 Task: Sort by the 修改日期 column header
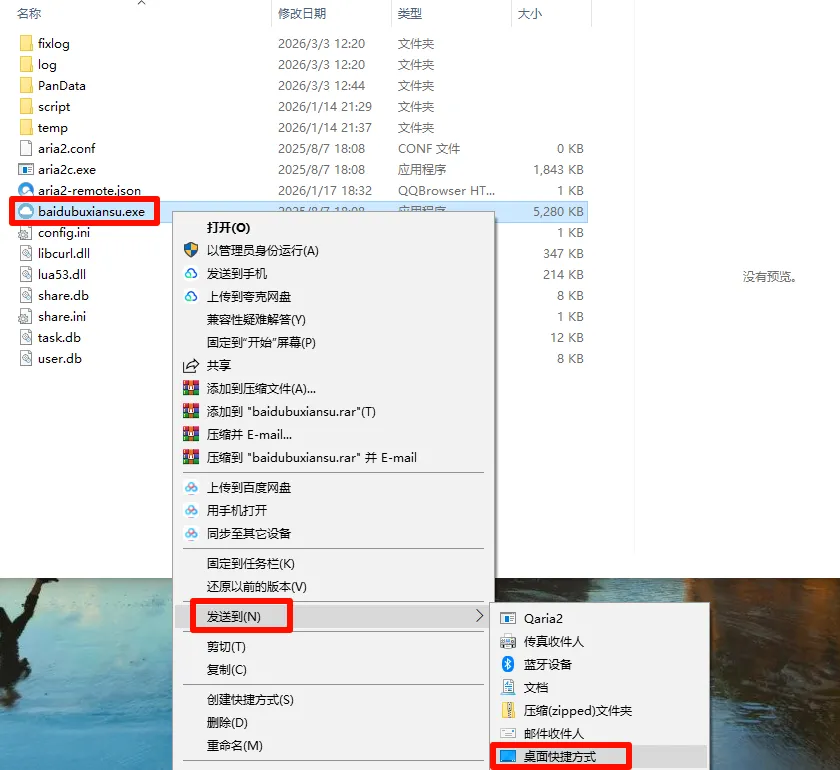302,13
